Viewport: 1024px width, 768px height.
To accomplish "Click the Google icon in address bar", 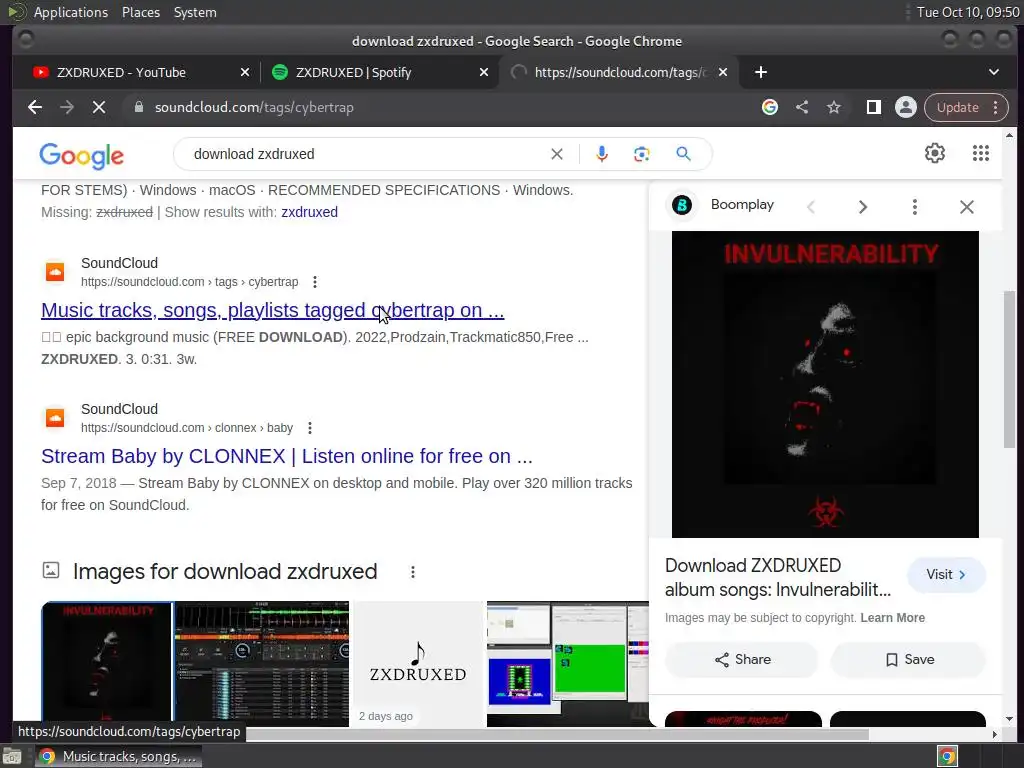I will (x=770, y=107).
